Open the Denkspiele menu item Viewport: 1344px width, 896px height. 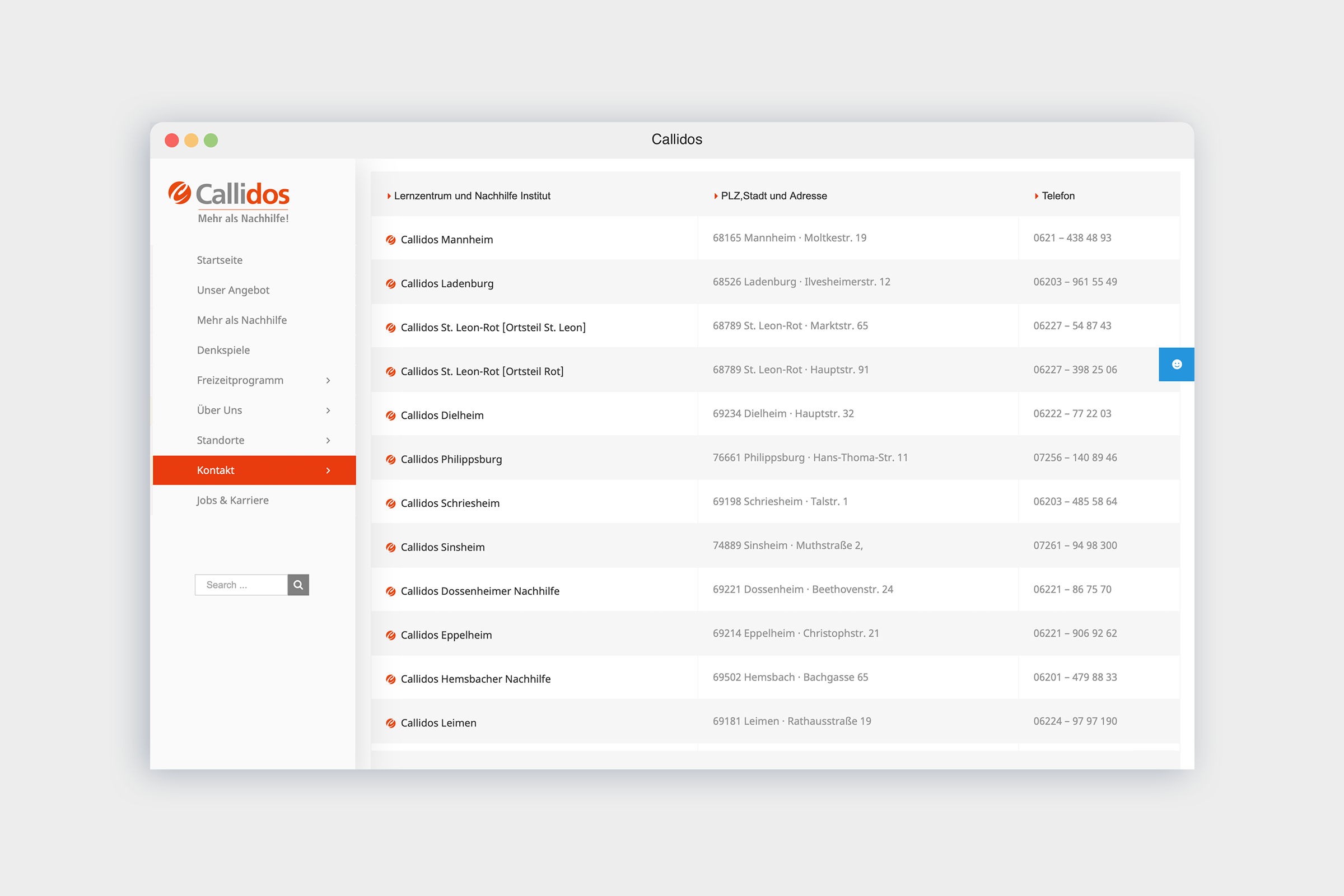[x=223, y=351]
